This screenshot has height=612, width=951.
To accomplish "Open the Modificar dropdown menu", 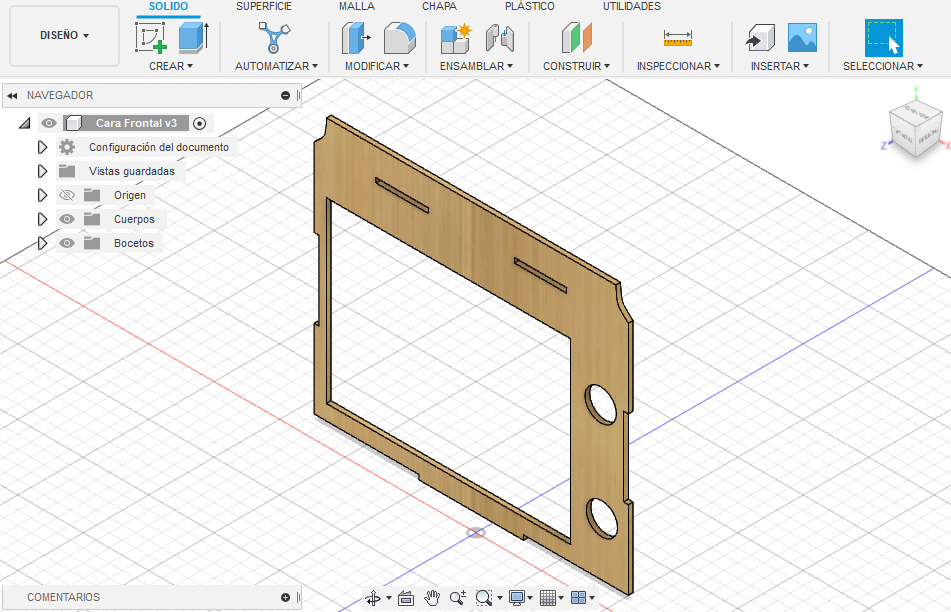I will click(x=377, y=66).
